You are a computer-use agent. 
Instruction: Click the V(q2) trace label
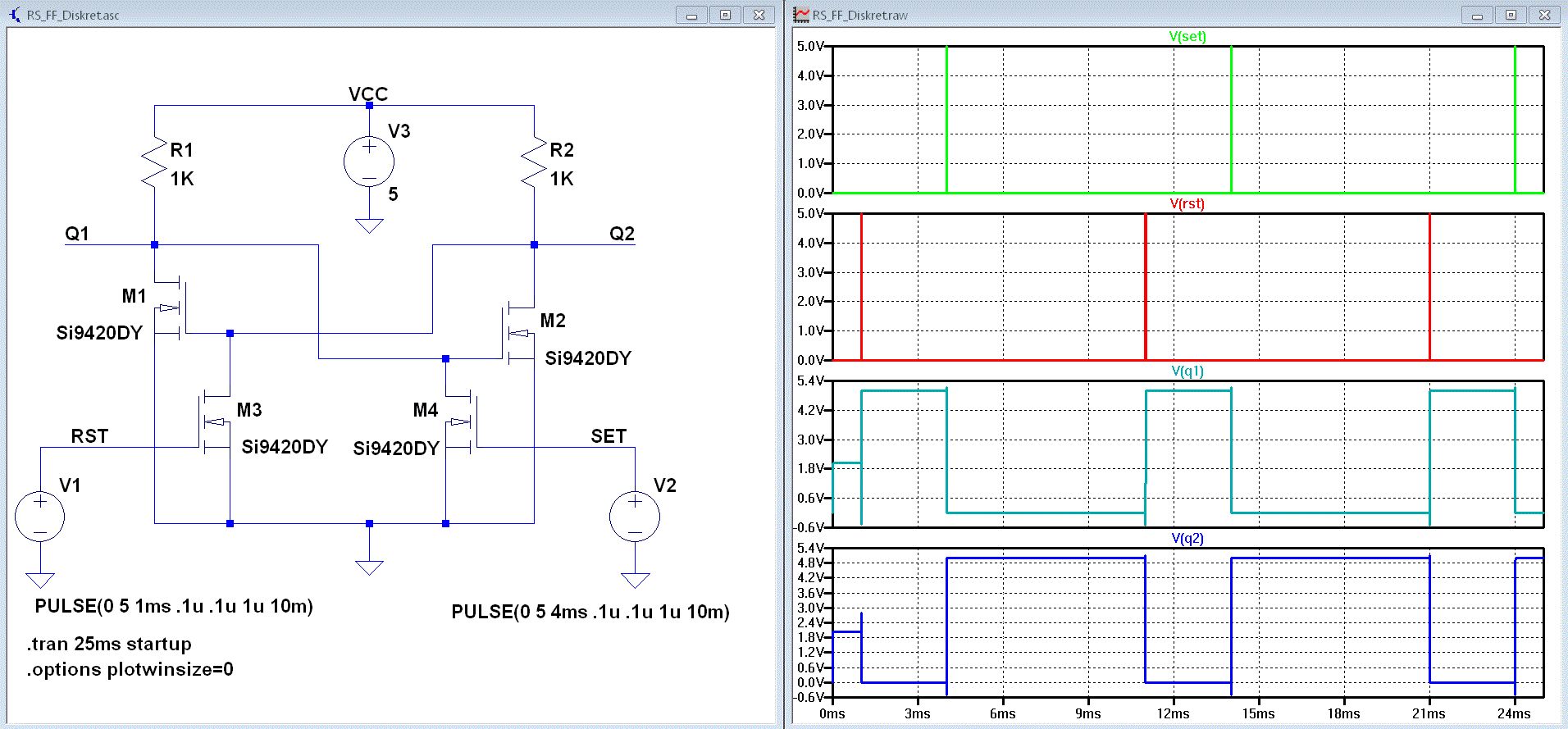(1187, 538)
